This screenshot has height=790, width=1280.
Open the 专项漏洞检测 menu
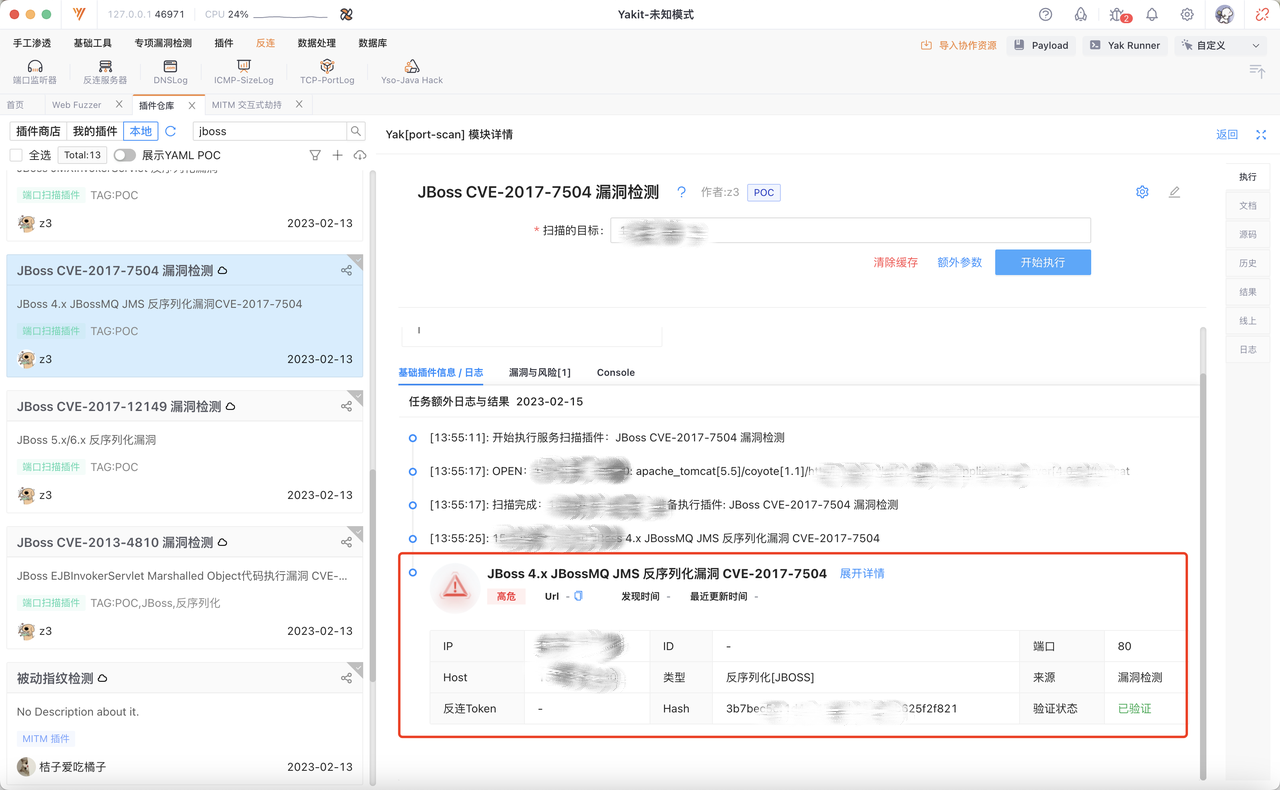pyautogui.click(x=163, y=43)
